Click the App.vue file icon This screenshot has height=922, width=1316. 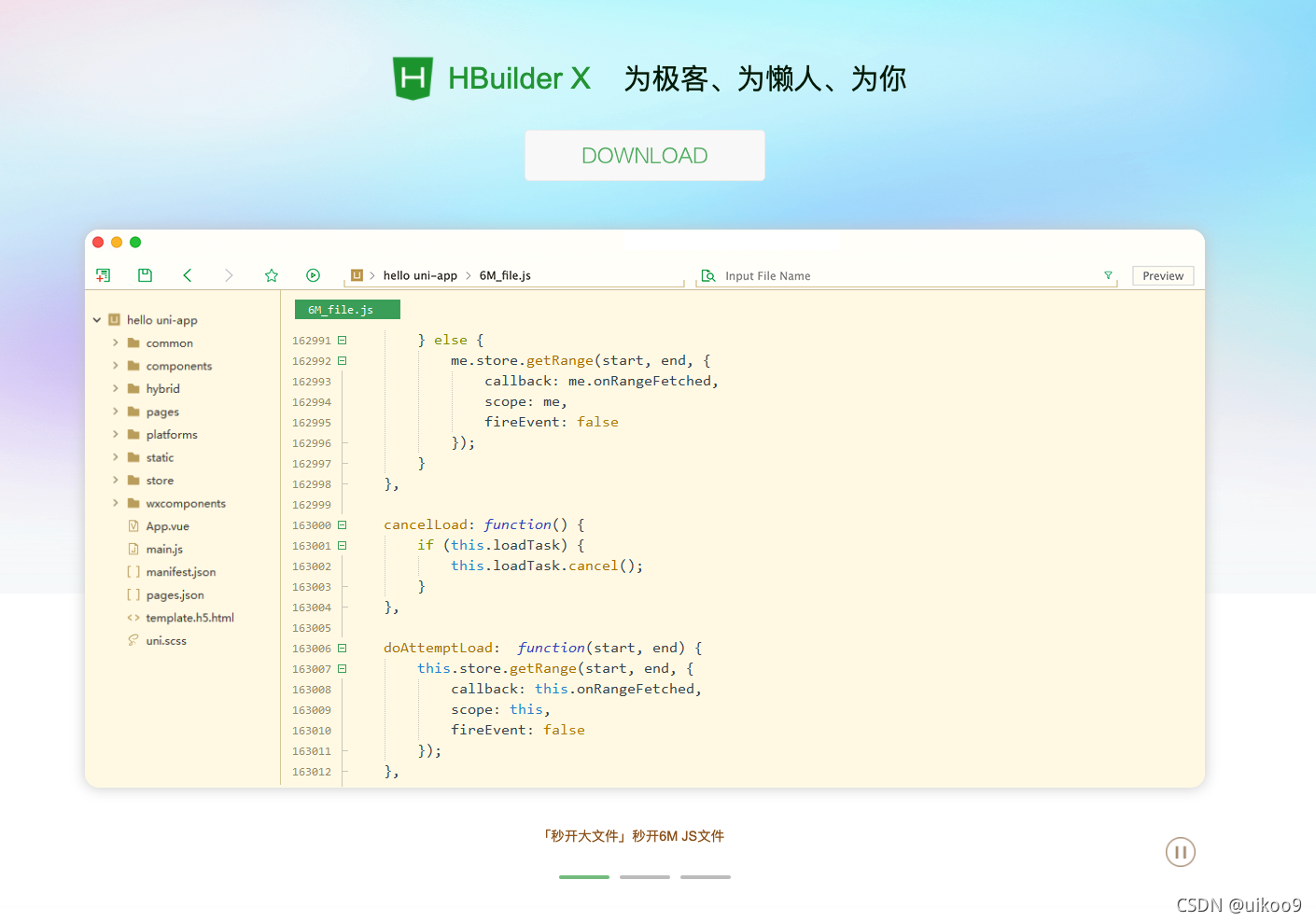coord(133,526)
